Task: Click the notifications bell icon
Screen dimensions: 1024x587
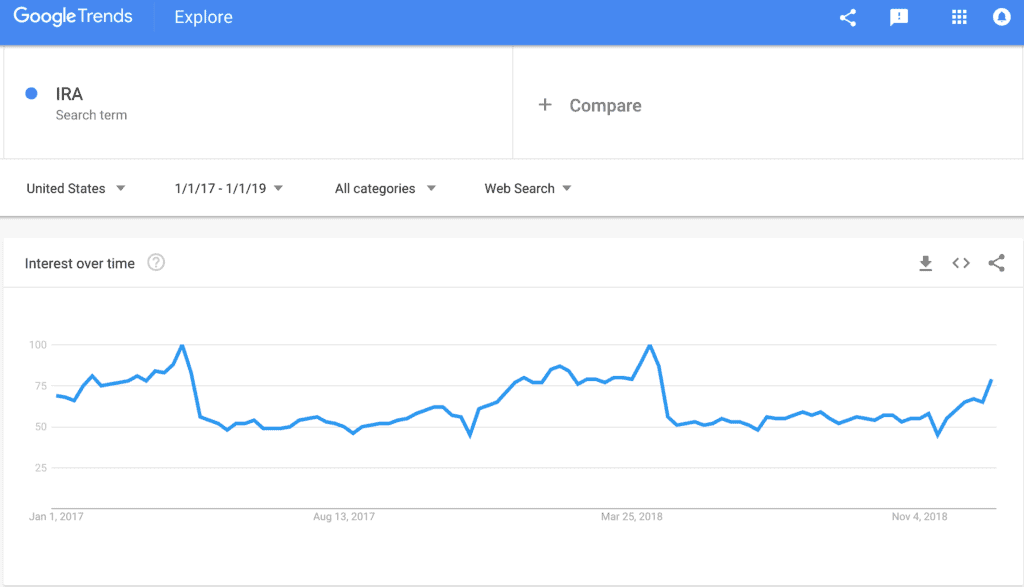Action: [1001, 17]
